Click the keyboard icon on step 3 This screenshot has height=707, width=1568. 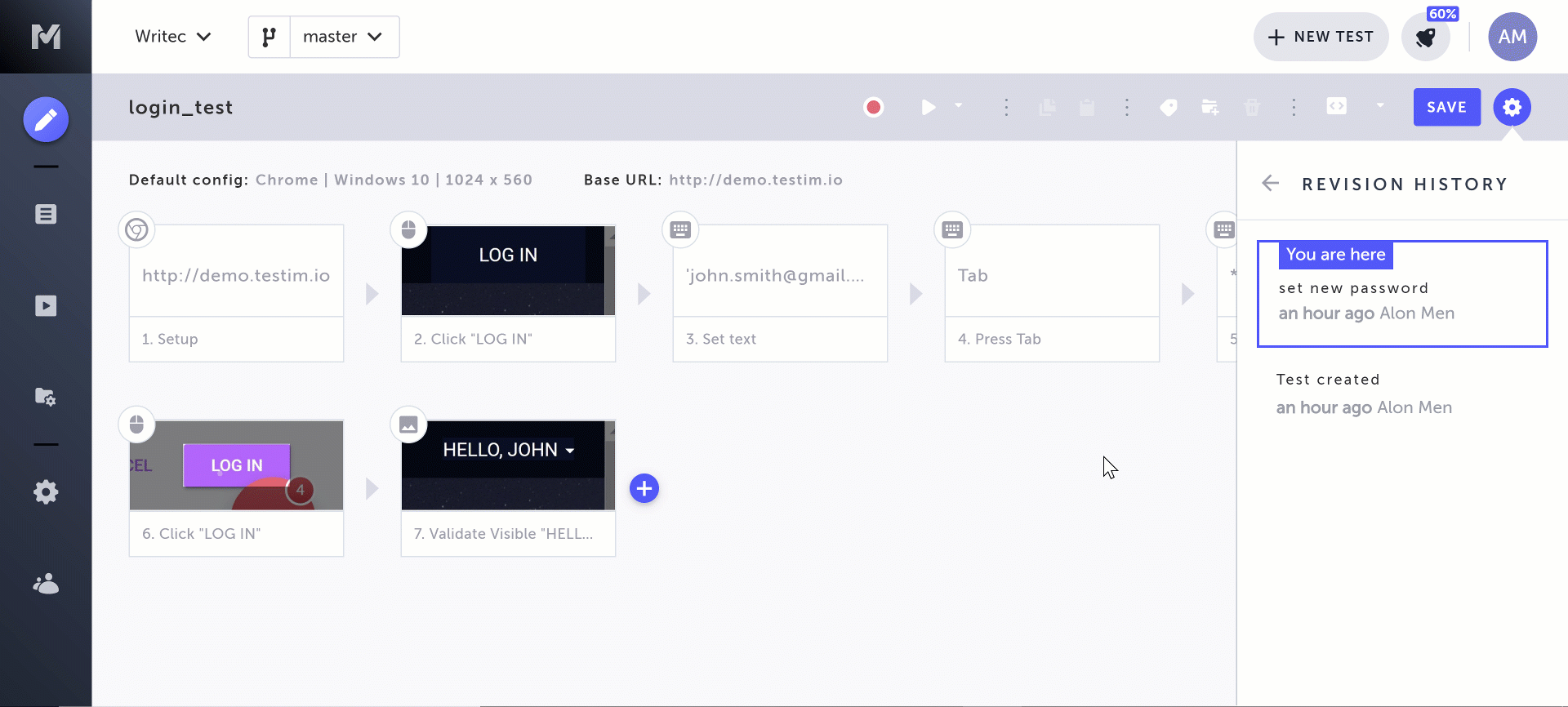[x=680, y=229]
